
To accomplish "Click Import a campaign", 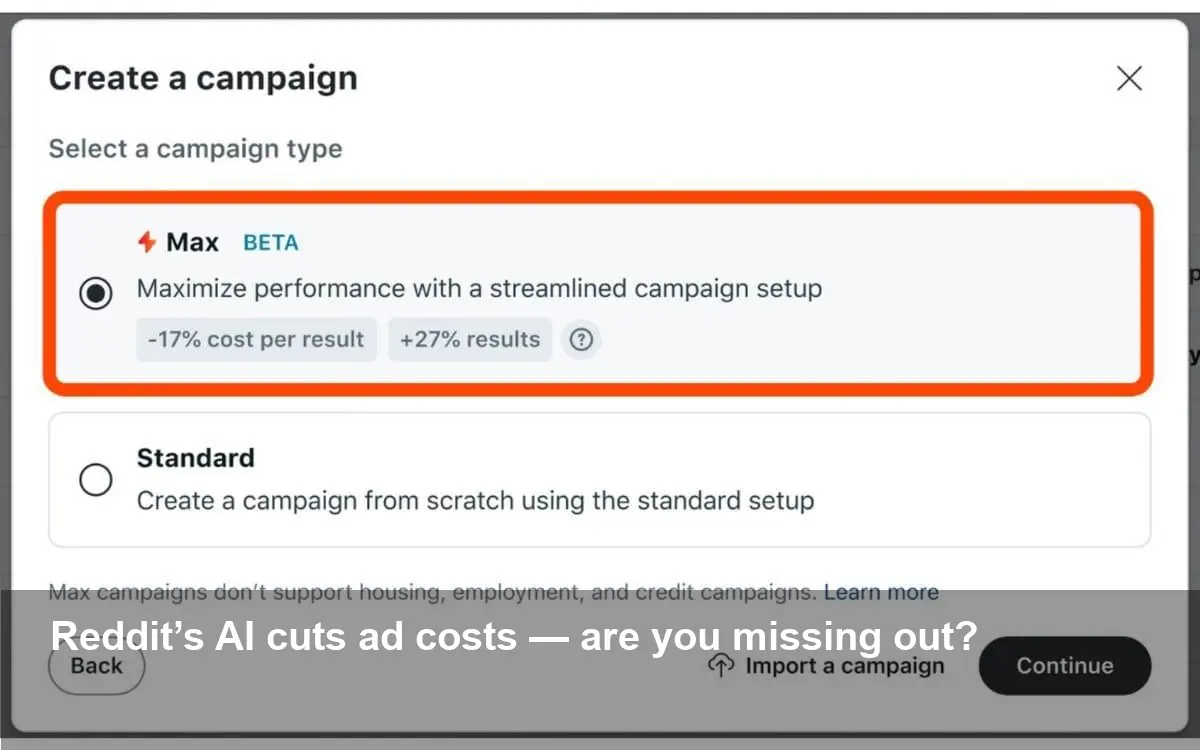I will click(845, 665).
